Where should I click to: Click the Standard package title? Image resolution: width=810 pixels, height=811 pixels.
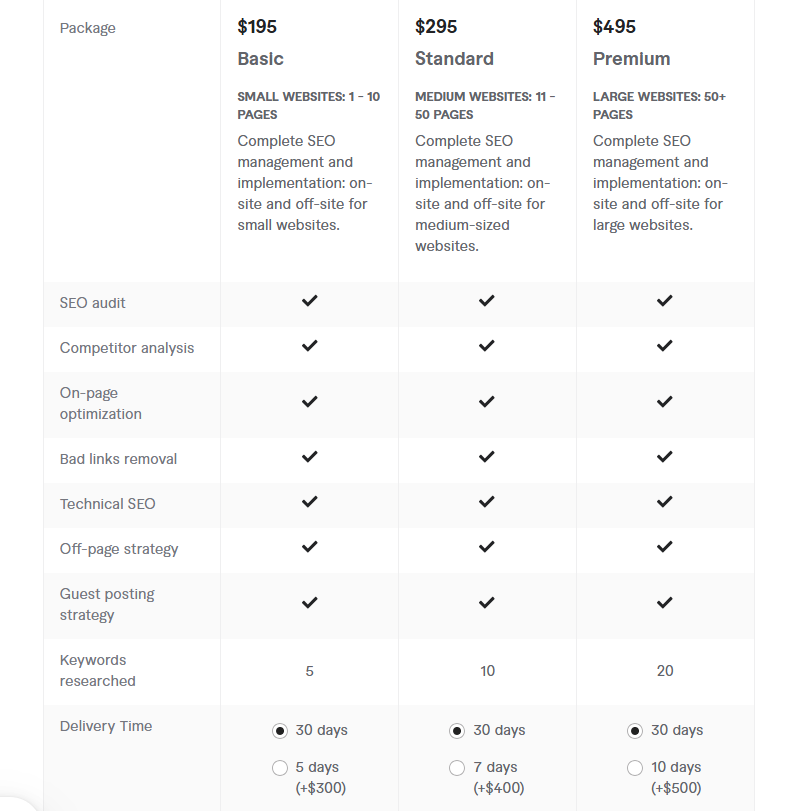454,59
